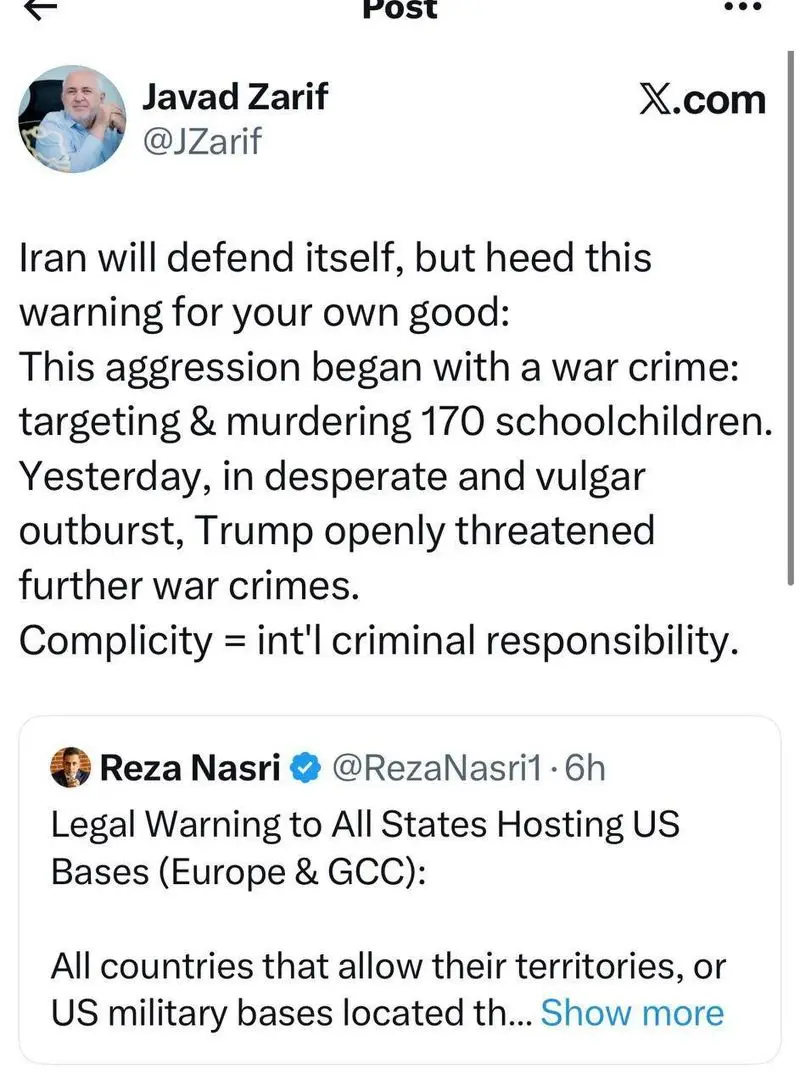The image size is (800, 1085).
Task: Click the X.com logo watermark
Action: click(x=702, y=100)
